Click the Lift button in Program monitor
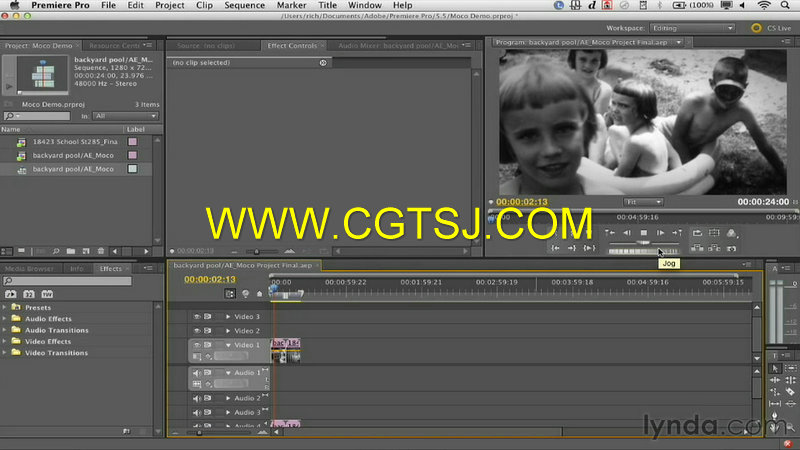This screenshot has width=800, height=450. [697, 248]
